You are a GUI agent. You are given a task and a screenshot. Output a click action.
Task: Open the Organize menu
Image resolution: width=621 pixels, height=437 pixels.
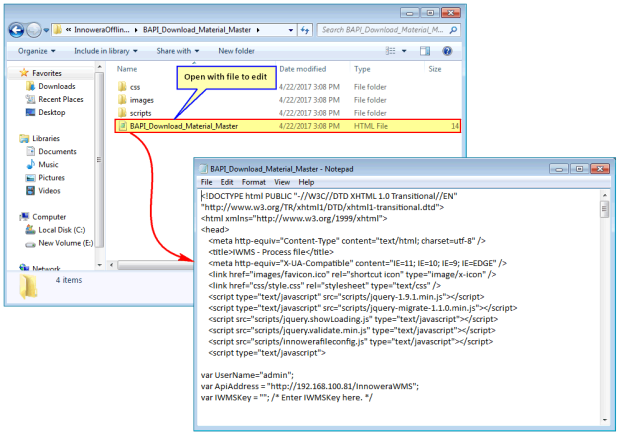[36, 51]
